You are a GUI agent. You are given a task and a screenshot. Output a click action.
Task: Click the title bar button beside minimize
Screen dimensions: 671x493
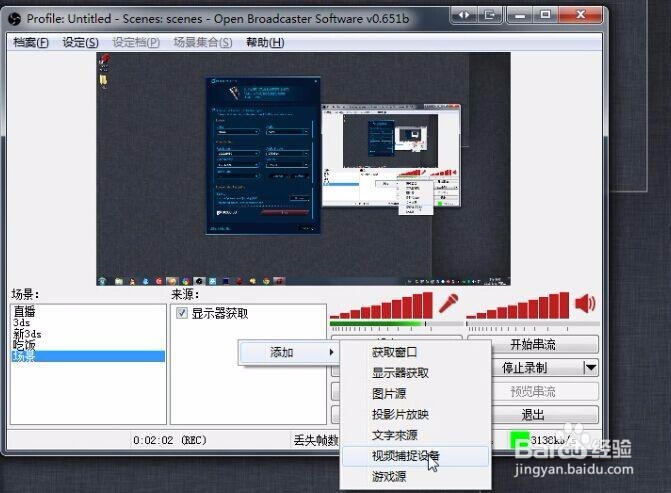[x=490, y=15]
